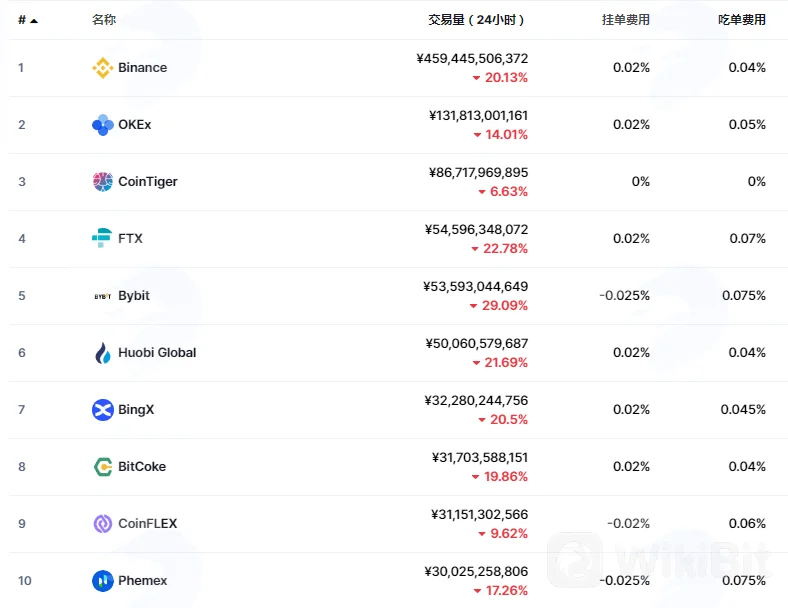788x608 pixels.
Task: Click Binance volume ¥459,445,506,372
Action: [472, 58]
